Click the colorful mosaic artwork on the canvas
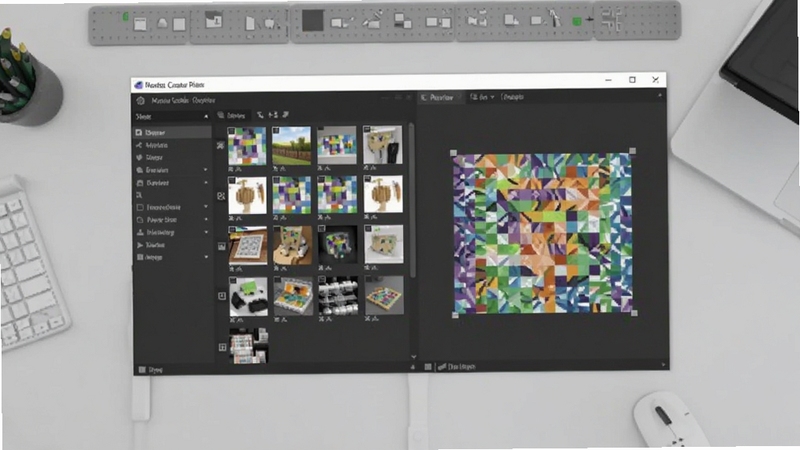This screenshot has width=800, height=450. [543, 233]
